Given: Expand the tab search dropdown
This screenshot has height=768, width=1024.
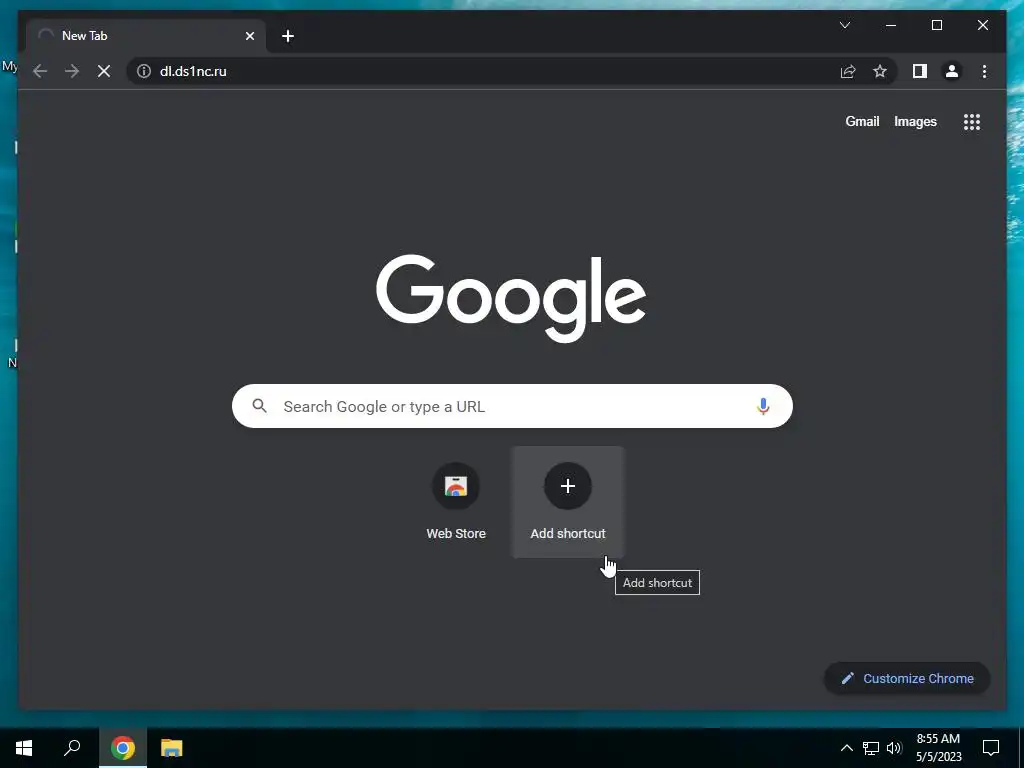Looking at the screenshot, I should tap(844, 25).
